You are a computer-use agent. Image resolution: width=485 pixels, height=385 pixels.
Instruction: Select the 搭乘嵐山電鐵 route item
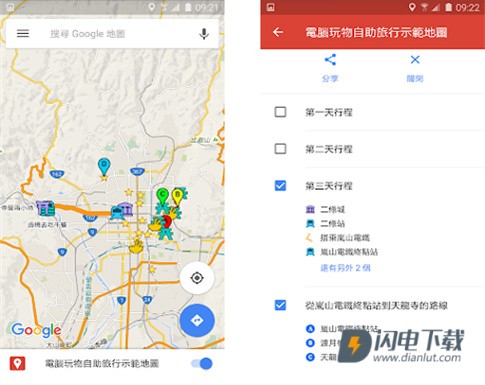[338, 238]
